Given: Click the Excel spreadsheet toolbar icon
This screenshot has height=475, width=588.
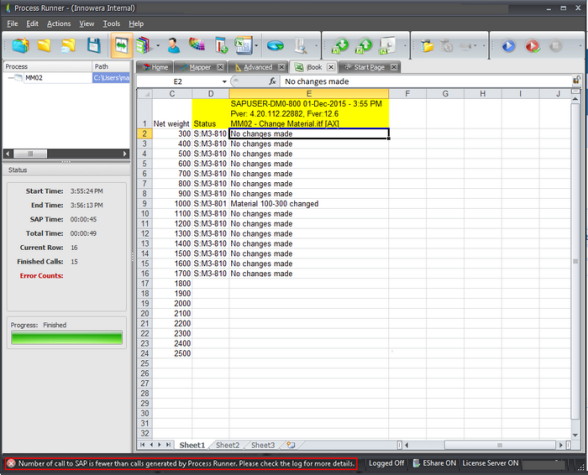Looking at the screenshot, I should click(244, 46).
